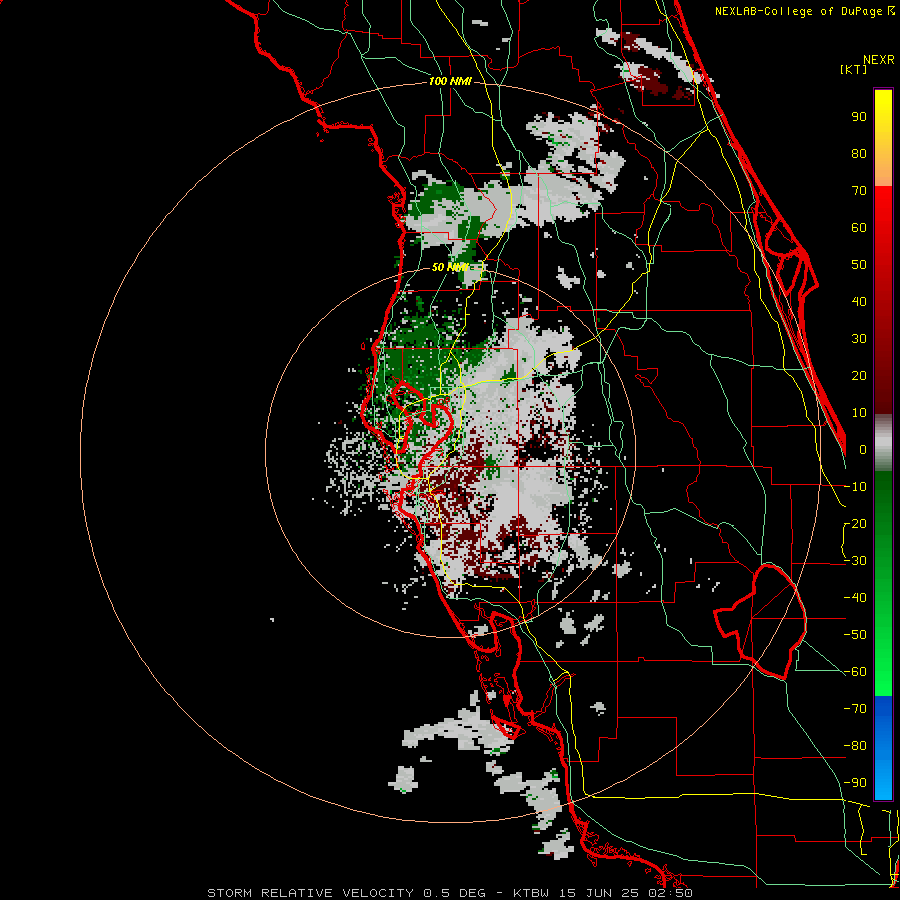Click the [KT] units label
The image size is (900, 900).
click(853, 69)
